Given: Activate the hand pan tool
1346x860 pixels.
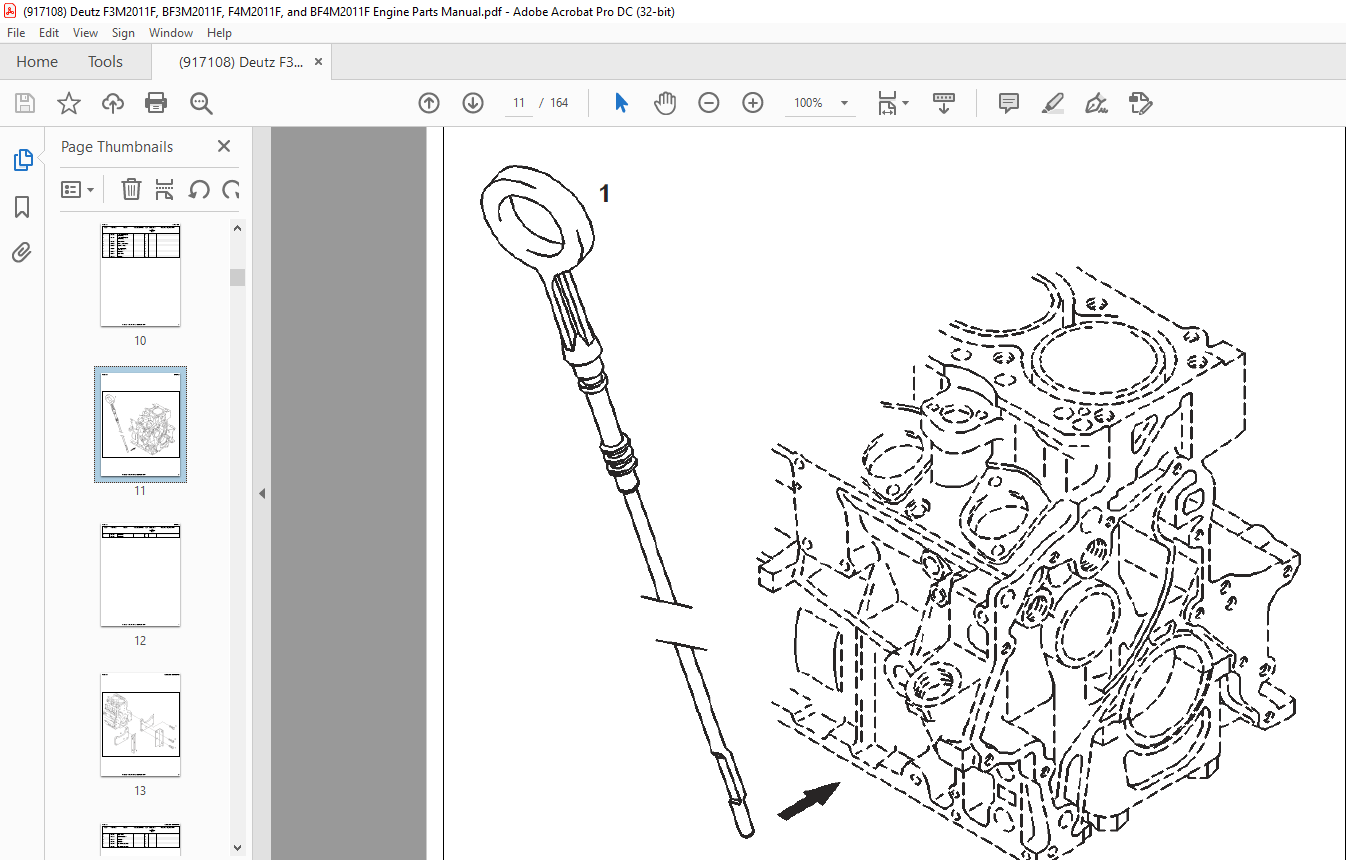Looking at the screenshot, I should 665,103.
